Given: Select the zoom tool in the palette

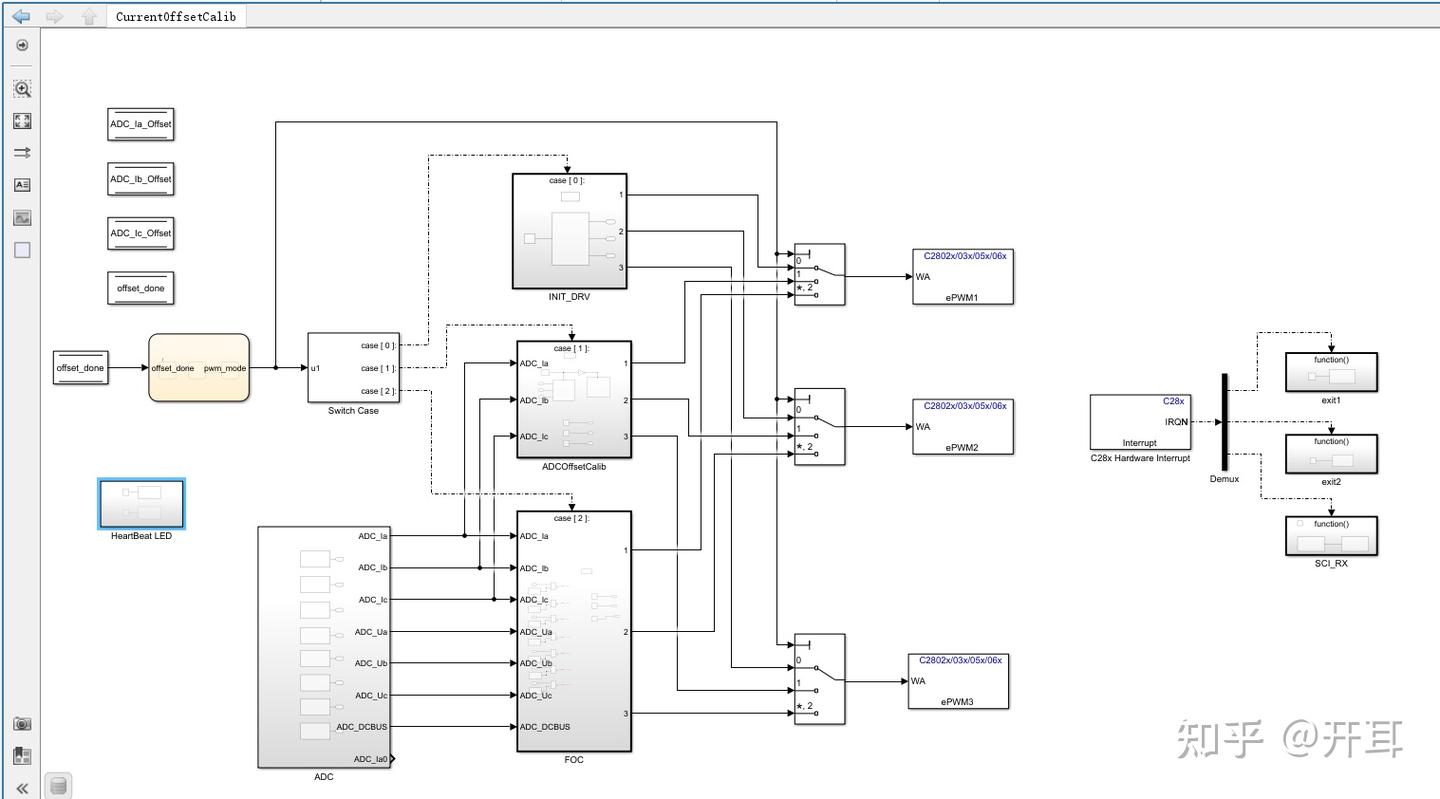Looking at the screenshot, I should 21,88.
